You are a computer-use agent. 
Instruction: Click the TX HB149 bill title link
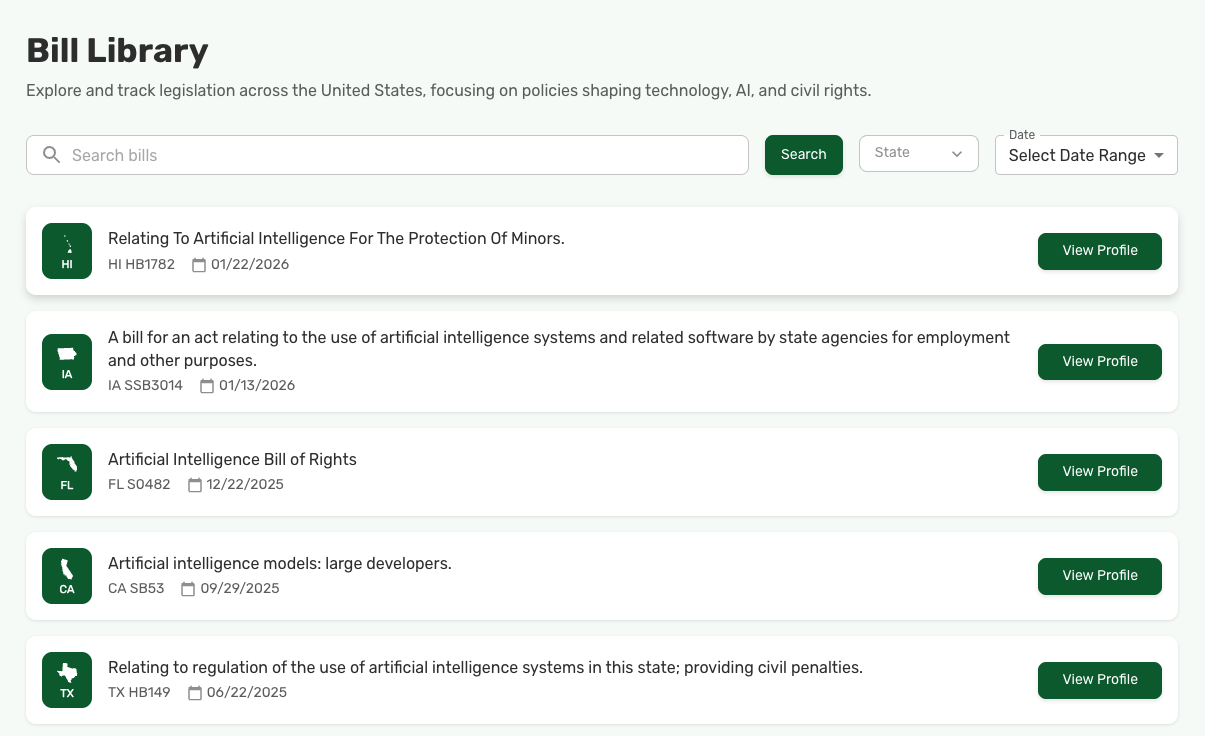click(x=485, y=667)
